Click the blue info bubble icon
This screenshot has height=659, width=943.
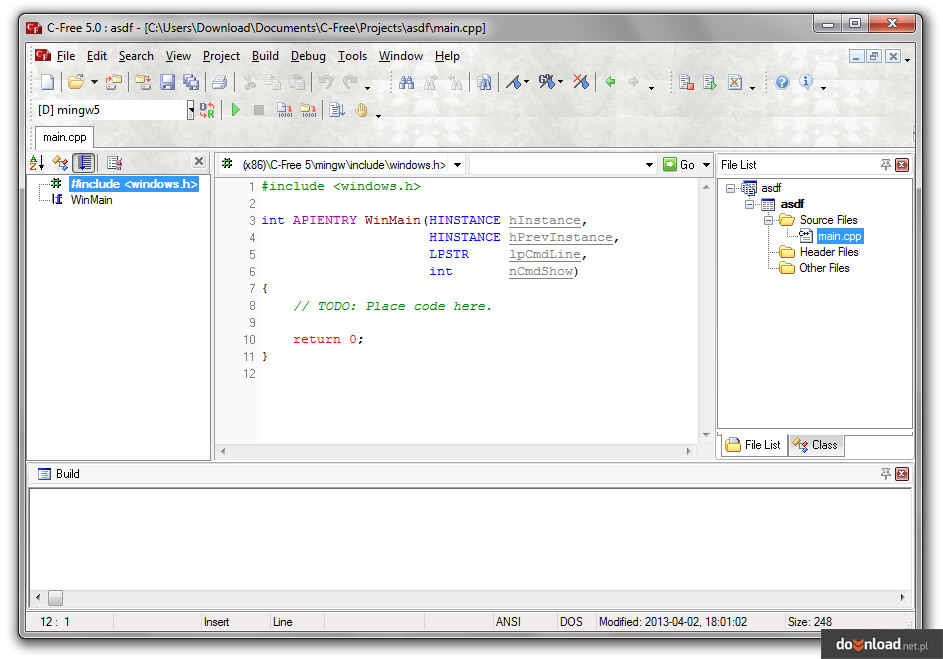806,82
